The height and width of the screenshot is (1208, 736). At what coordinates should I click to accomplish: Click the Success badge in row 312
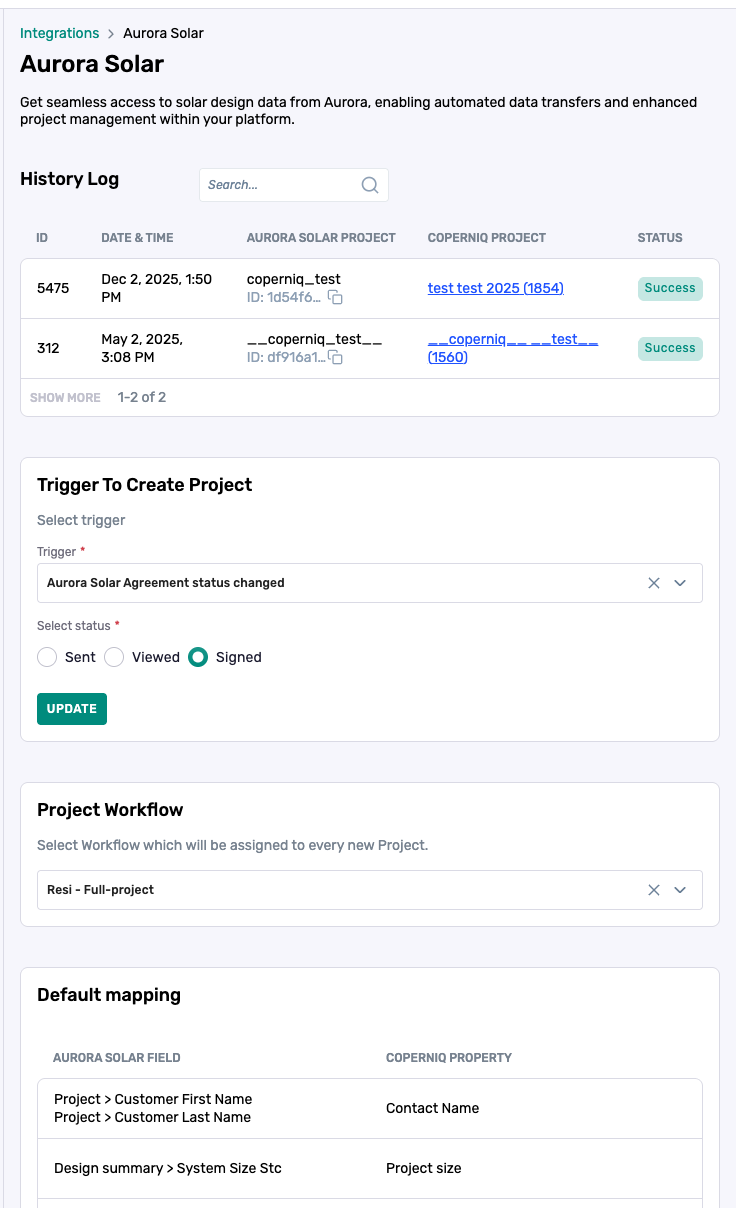click(x=670, y=348)
